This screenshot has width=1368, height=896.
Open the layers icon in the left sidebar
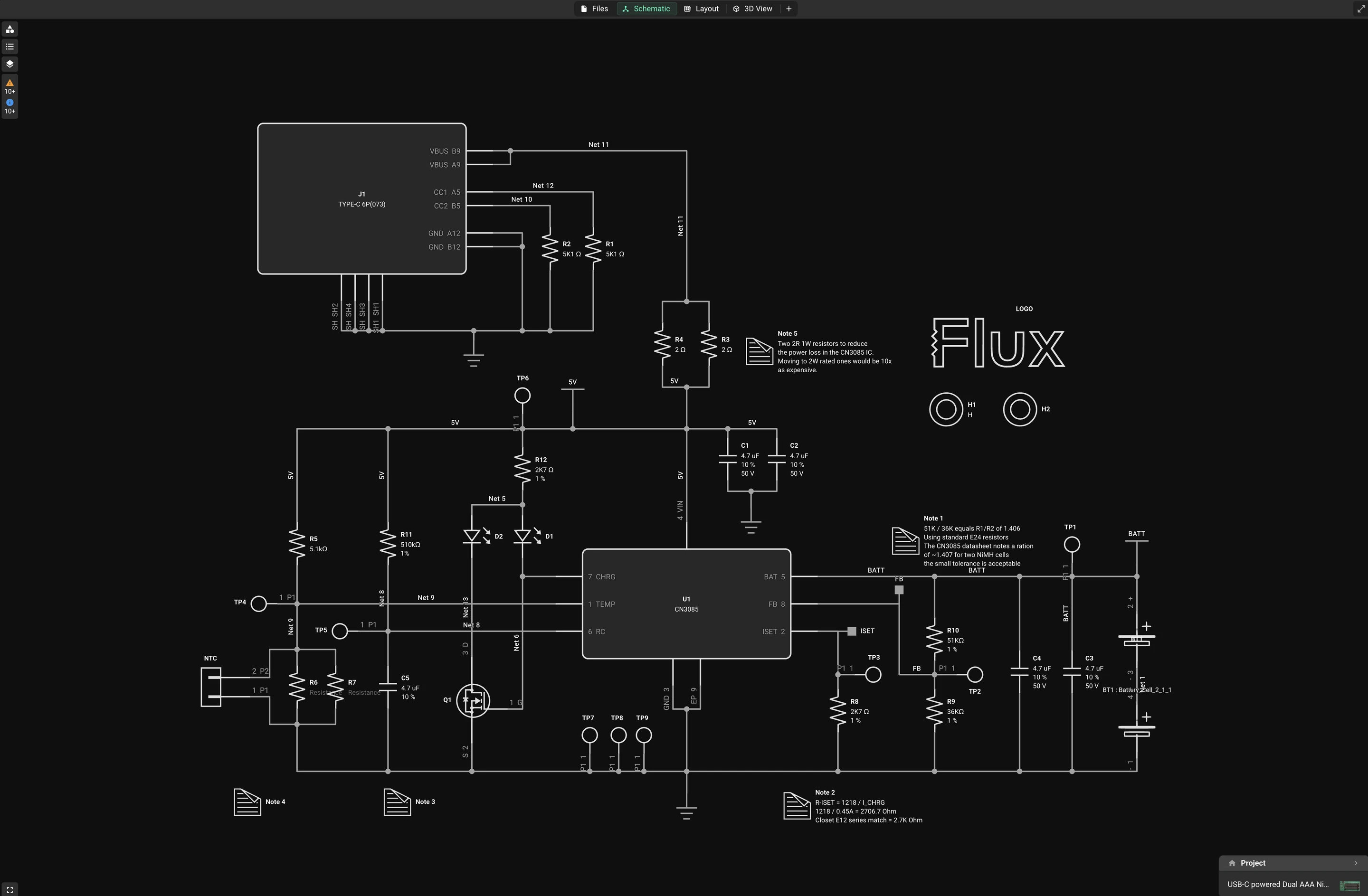[x=10, y=64]
